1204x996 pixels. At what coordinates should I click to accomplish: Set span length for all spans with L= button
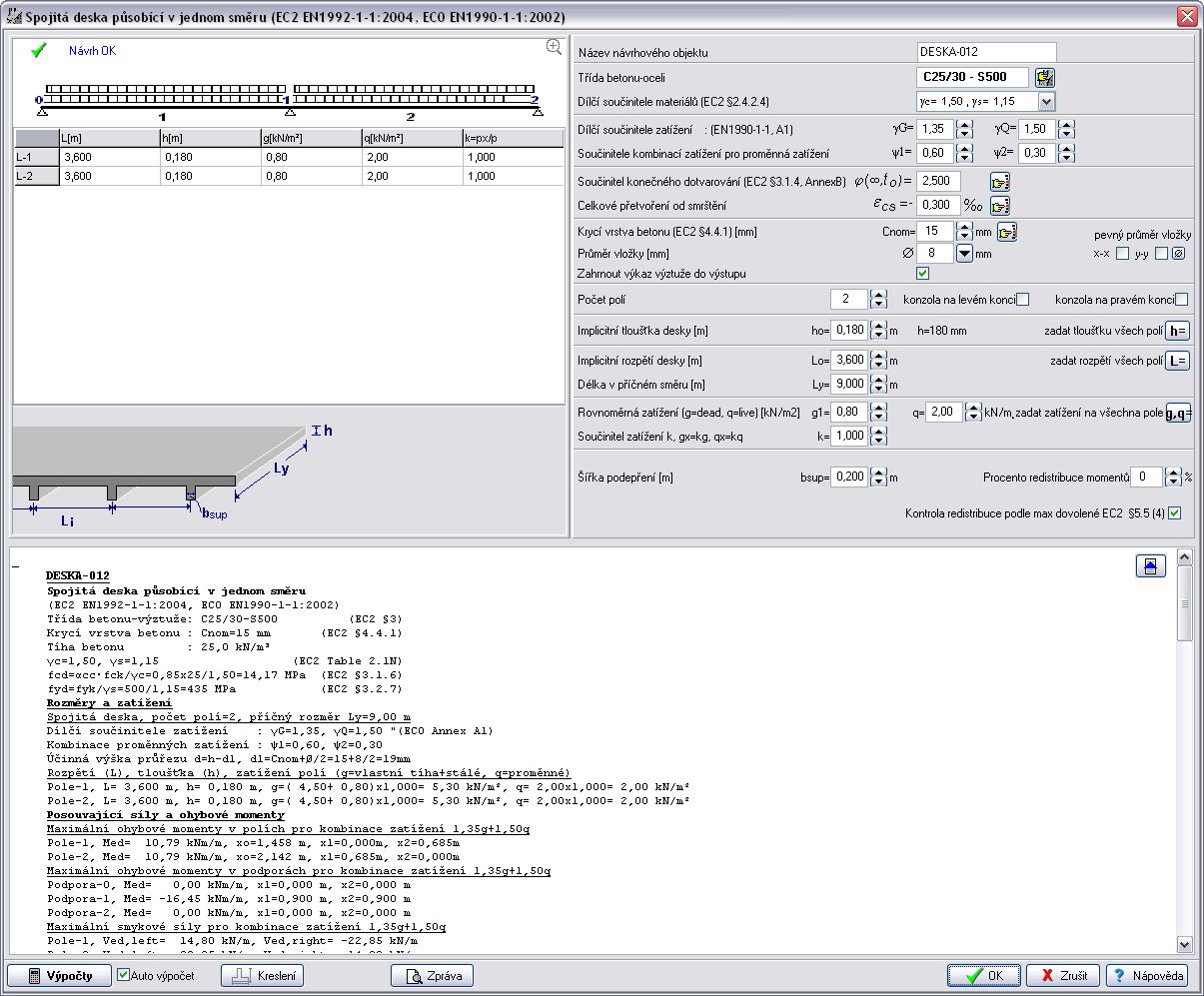point(1178,361)
